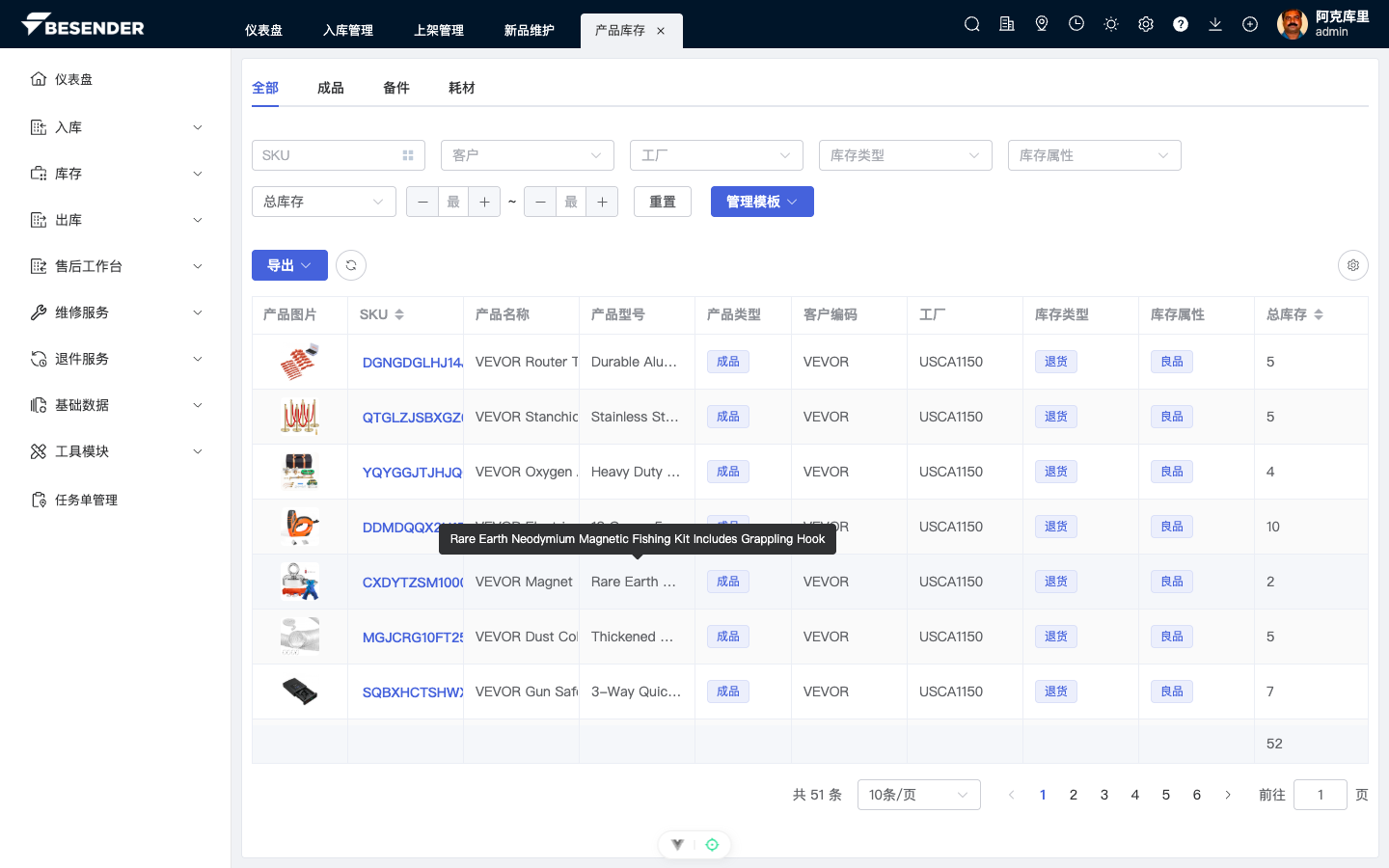Open the admin user avatar
1389x868 pixels.
(x=1293, y=24)
